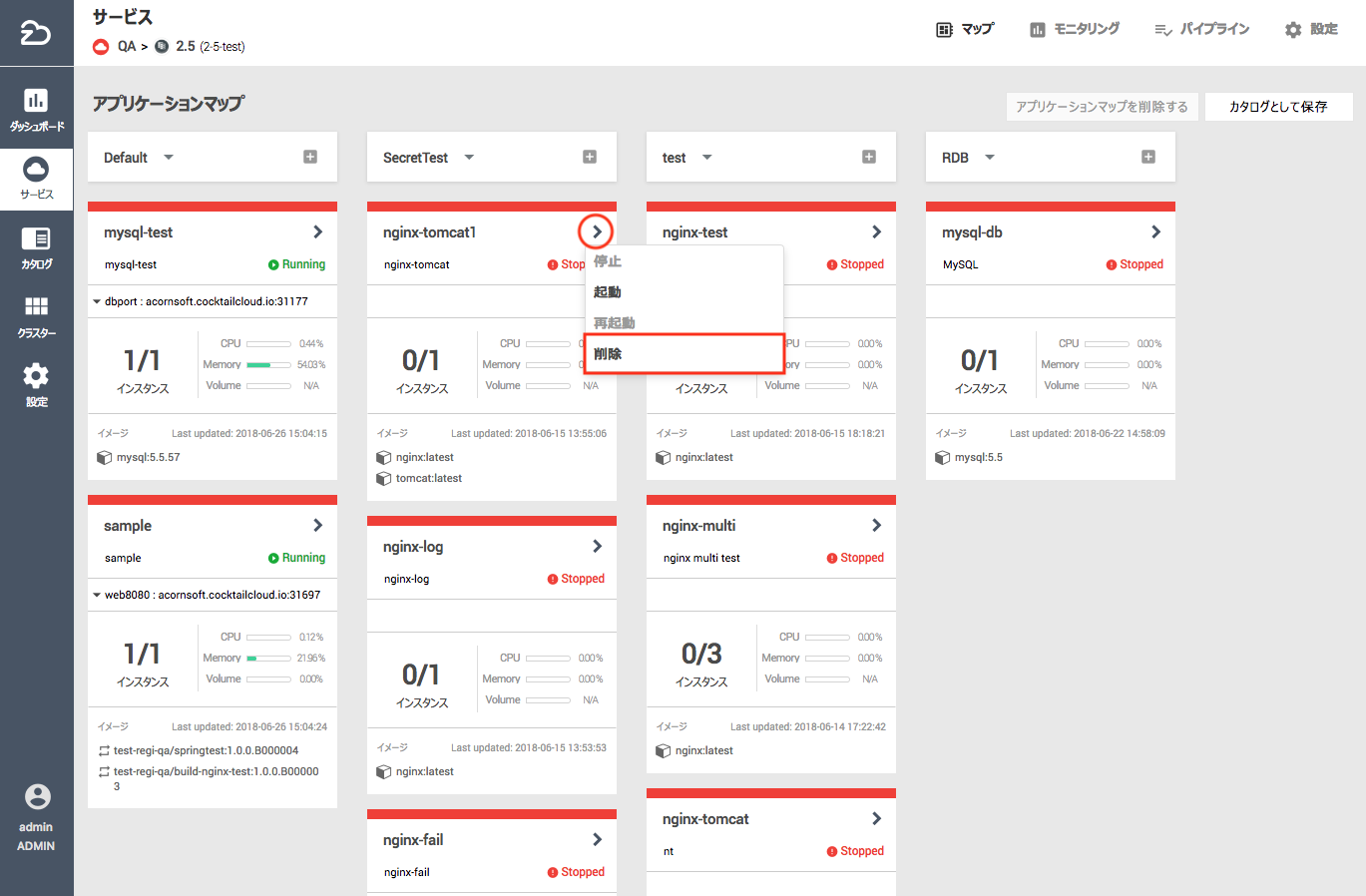Open the test group dropdown arrow
Image resolution: width=1366 pixels, height=896 pixels.
point(707,157)
